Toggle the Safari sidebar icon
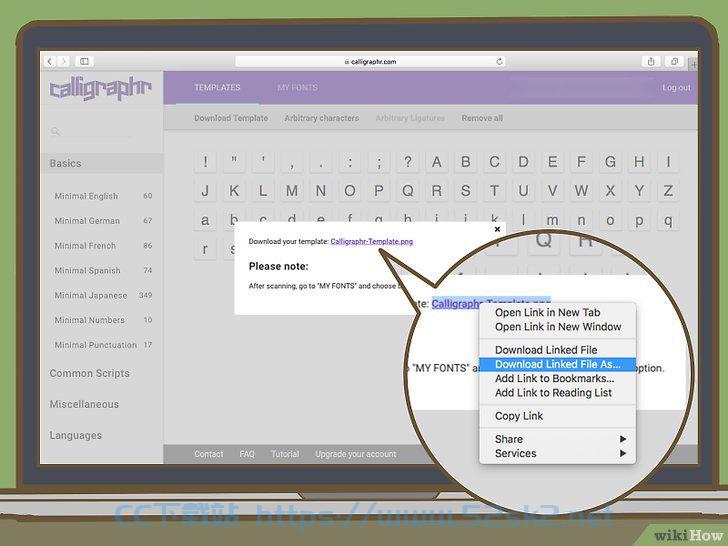 click(84, 61)
